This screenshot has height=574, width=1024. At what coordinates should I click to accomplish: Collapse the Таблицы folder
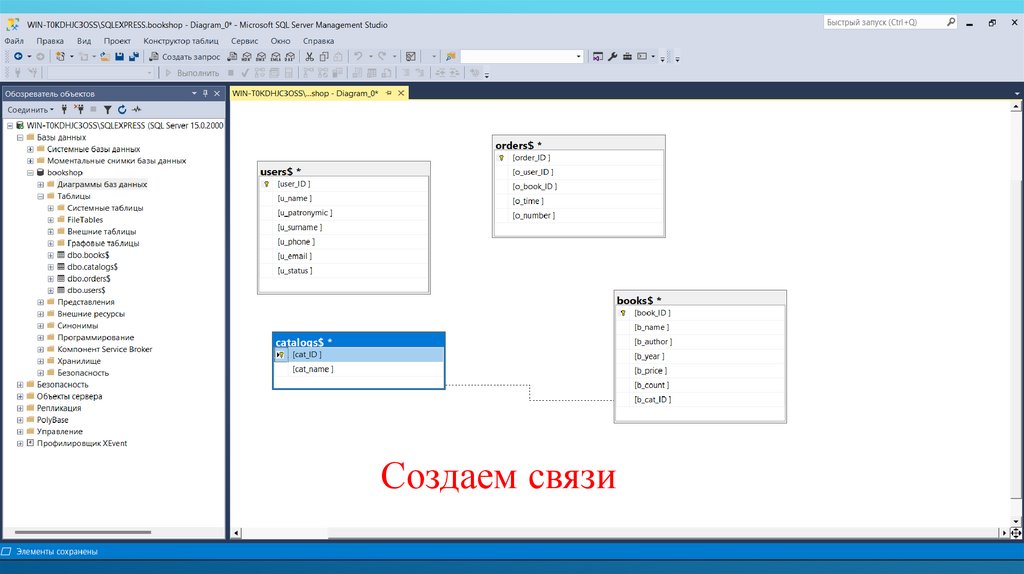click(x=41, y=196)
